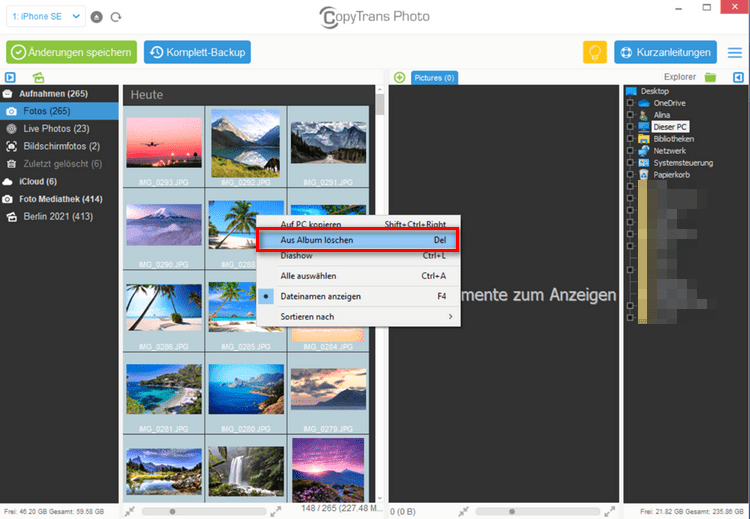The height and width of the screenshot is (519, 750).
Task: Select iCloud (6) in sidebar
Action: point(59,182)
